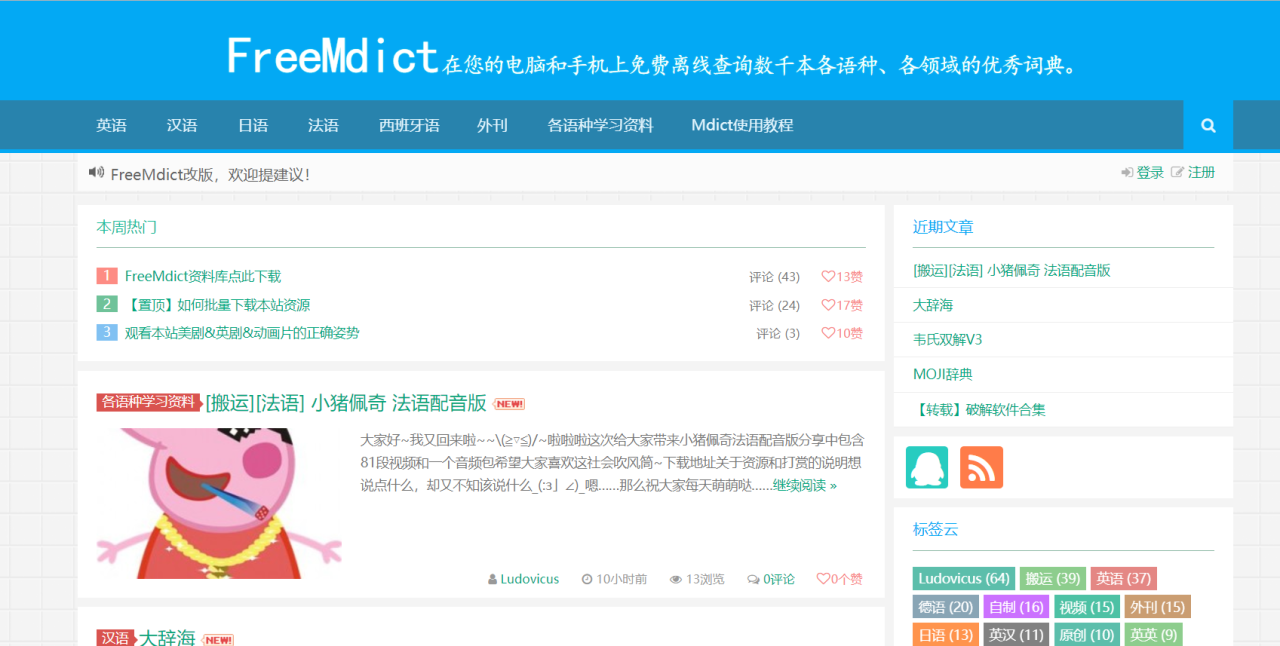The height and width of the screenshot is (646, 1280).
Task: Select the 英汉 (11) tag
Action: pos(1016,635)
